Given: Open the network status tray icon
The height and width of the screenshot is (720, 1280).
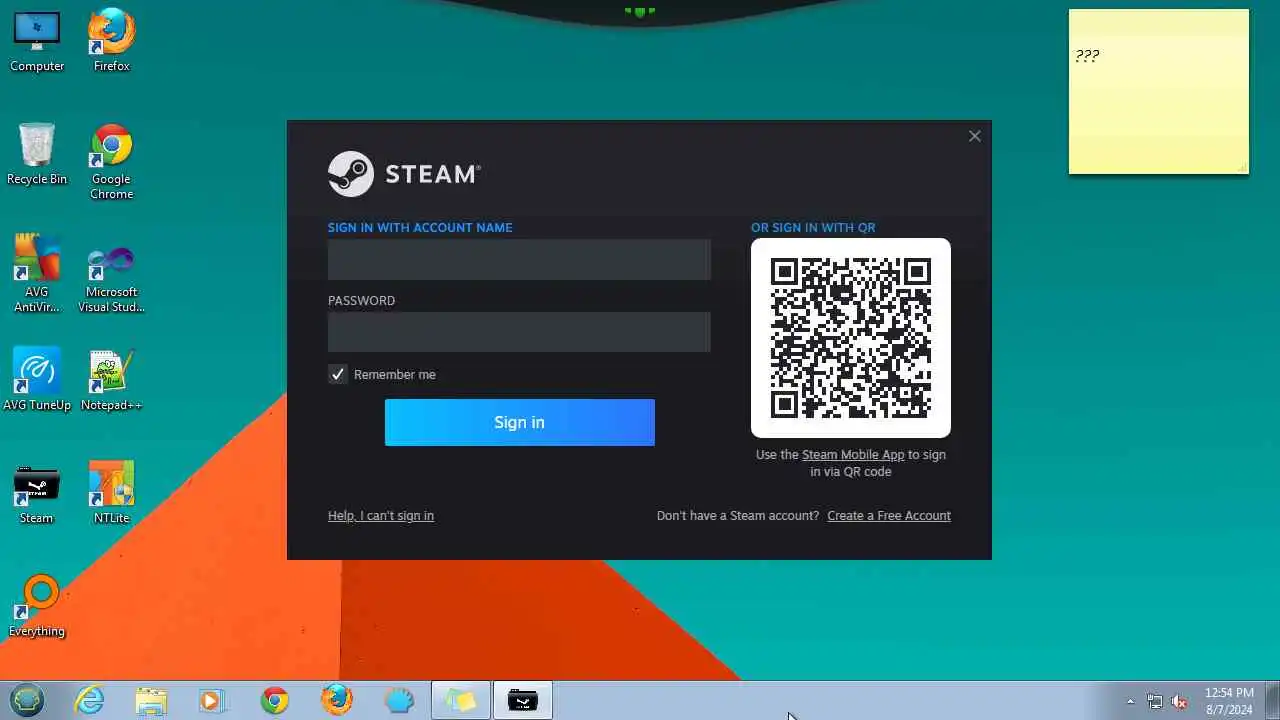Looking at the screenshot, I should [1155, 701].
